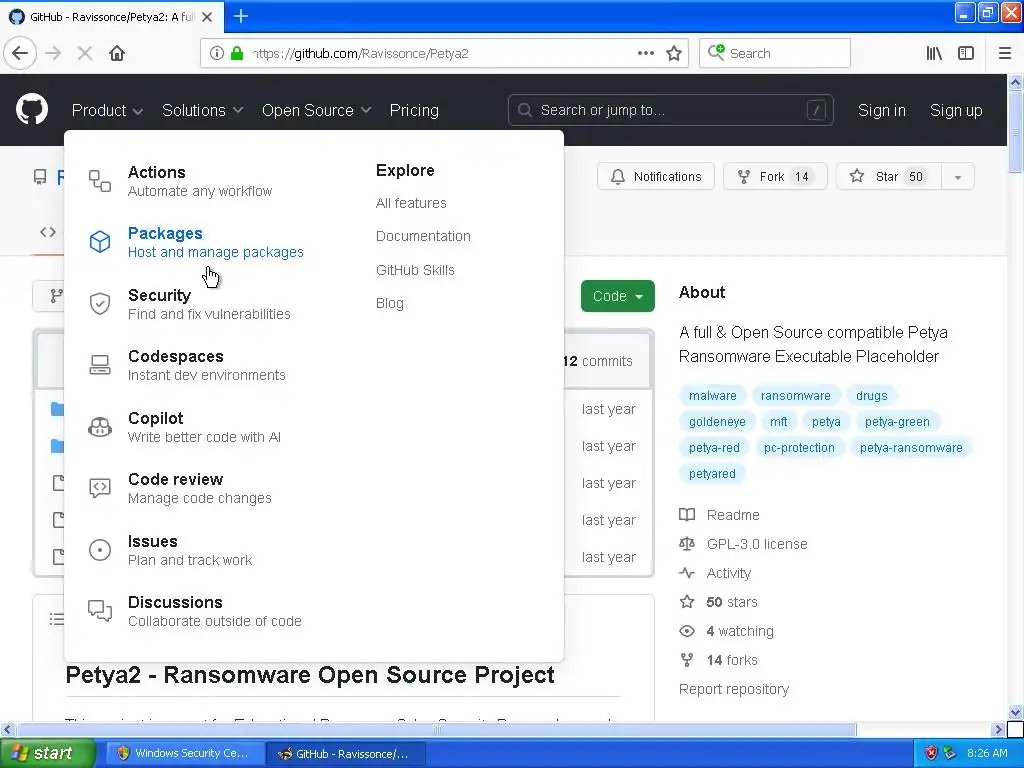Image resolution: width=1024 pixels, height=768 pixels.
Task: Click the Issues circle icon
Action: 100,550
